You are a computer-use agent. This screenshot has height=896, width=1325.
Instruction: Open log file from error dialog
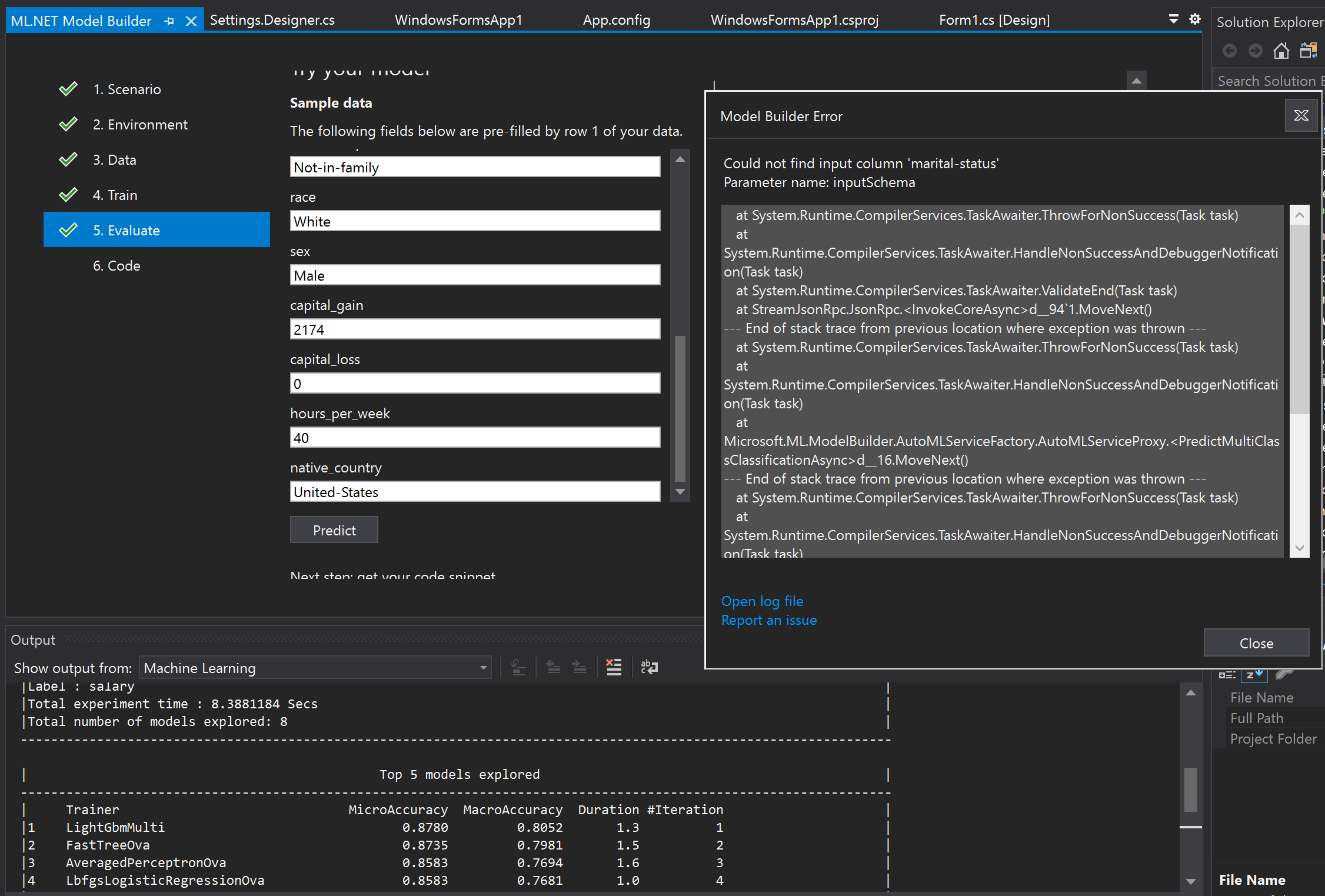tap(762, 601)
